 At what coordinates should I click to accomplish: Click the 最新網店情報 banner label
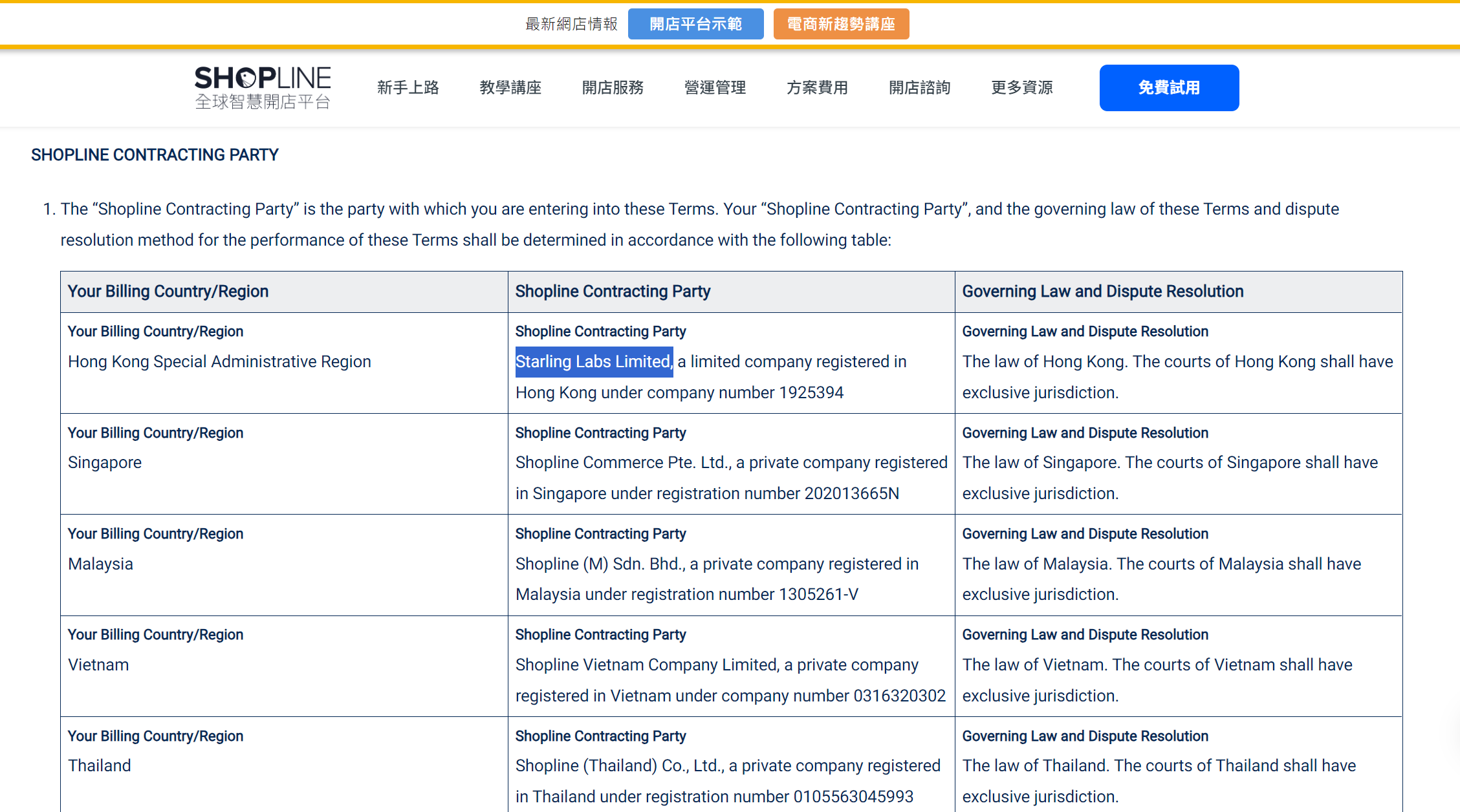tap(571, 24)
